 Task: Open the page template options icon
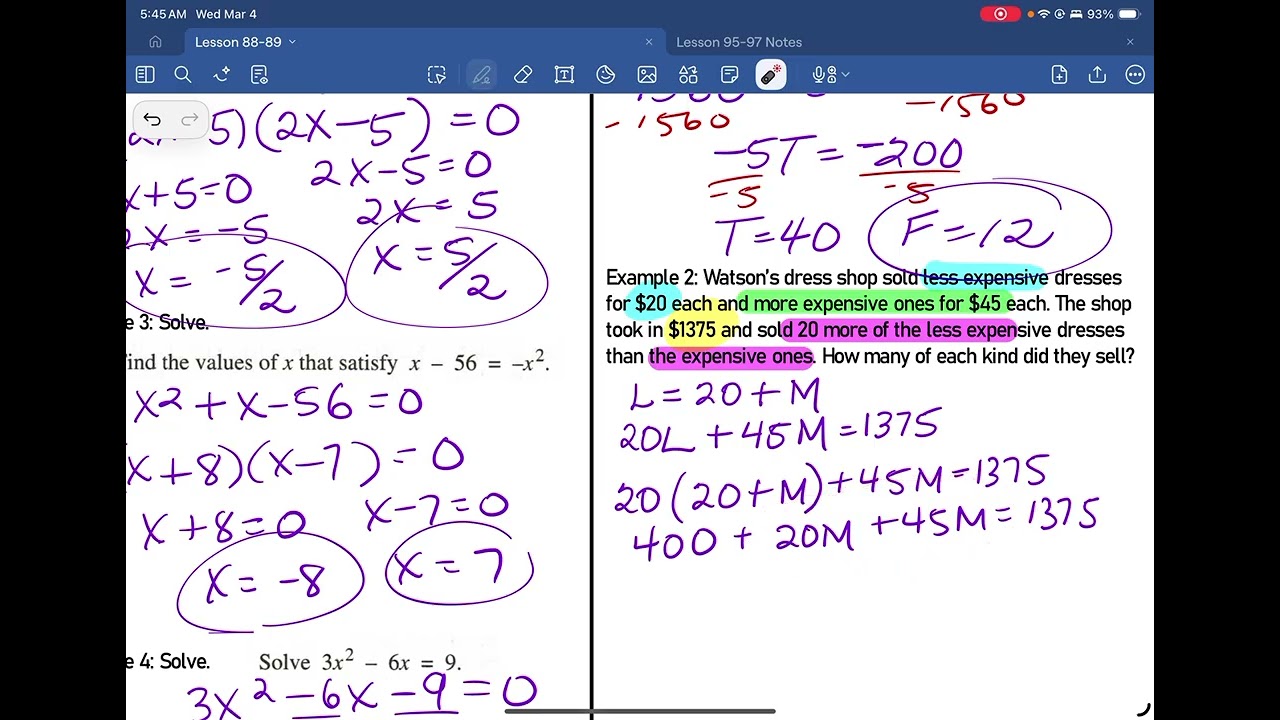pyautogui.click(x=259, y=75)
